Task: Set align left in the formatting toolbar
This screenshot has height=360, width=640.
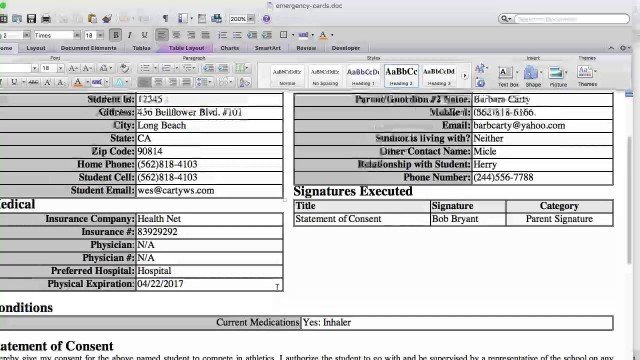Action: tap(162, 35)
